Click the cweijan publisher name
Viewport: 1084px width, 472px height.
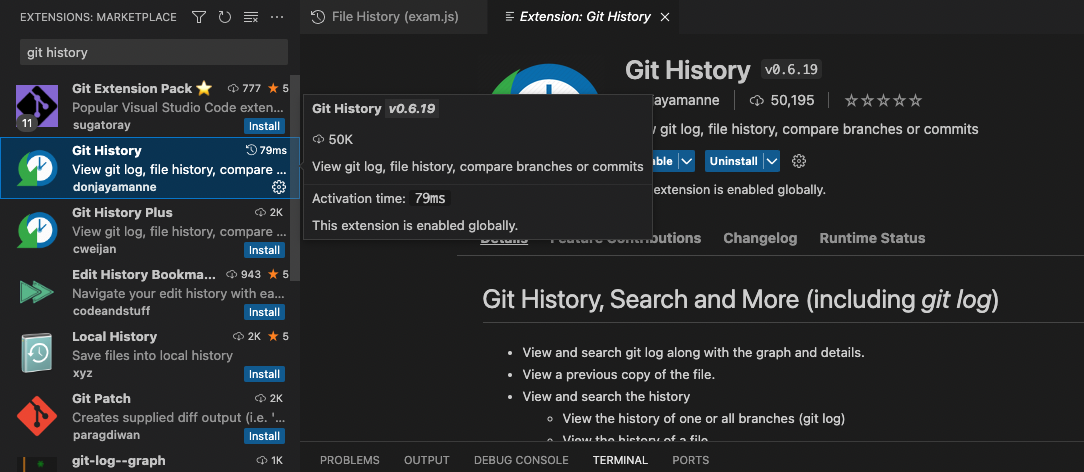tap(93, 249)
